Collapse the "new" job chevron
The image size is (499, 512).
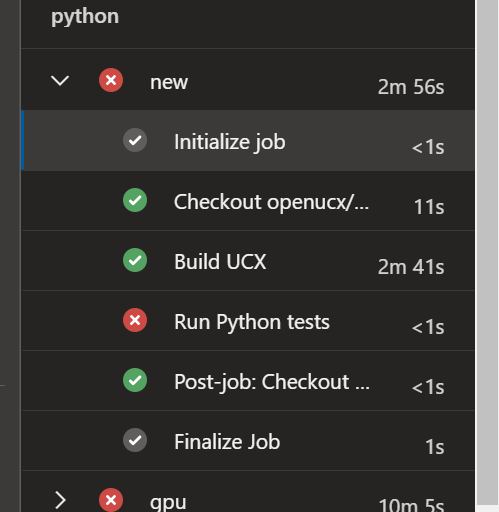[60, 81]
